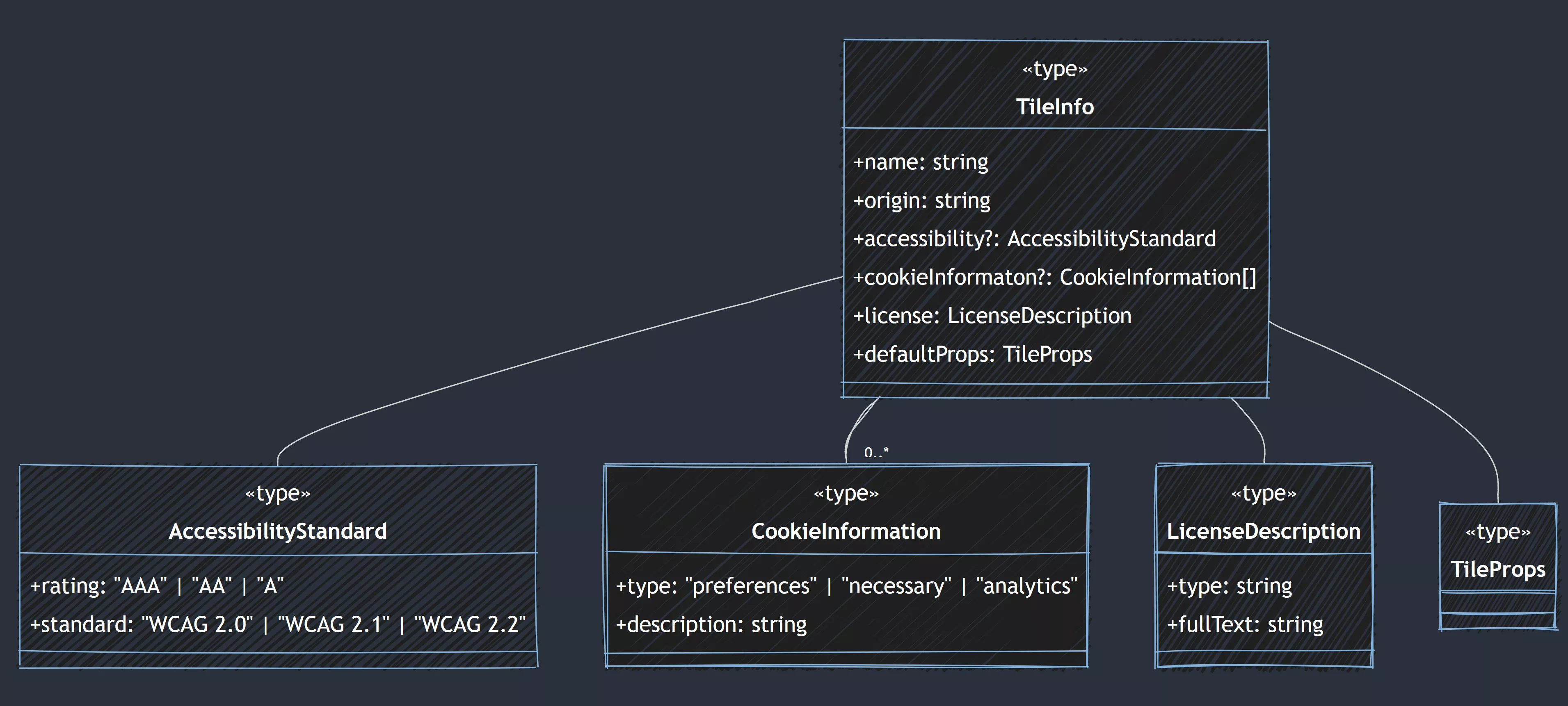Select the accessibility?: AccessibilityStandard attribute
The height and width of the screenshot is (706, 1568).
pyautogui.click(x=1034, y=239)
